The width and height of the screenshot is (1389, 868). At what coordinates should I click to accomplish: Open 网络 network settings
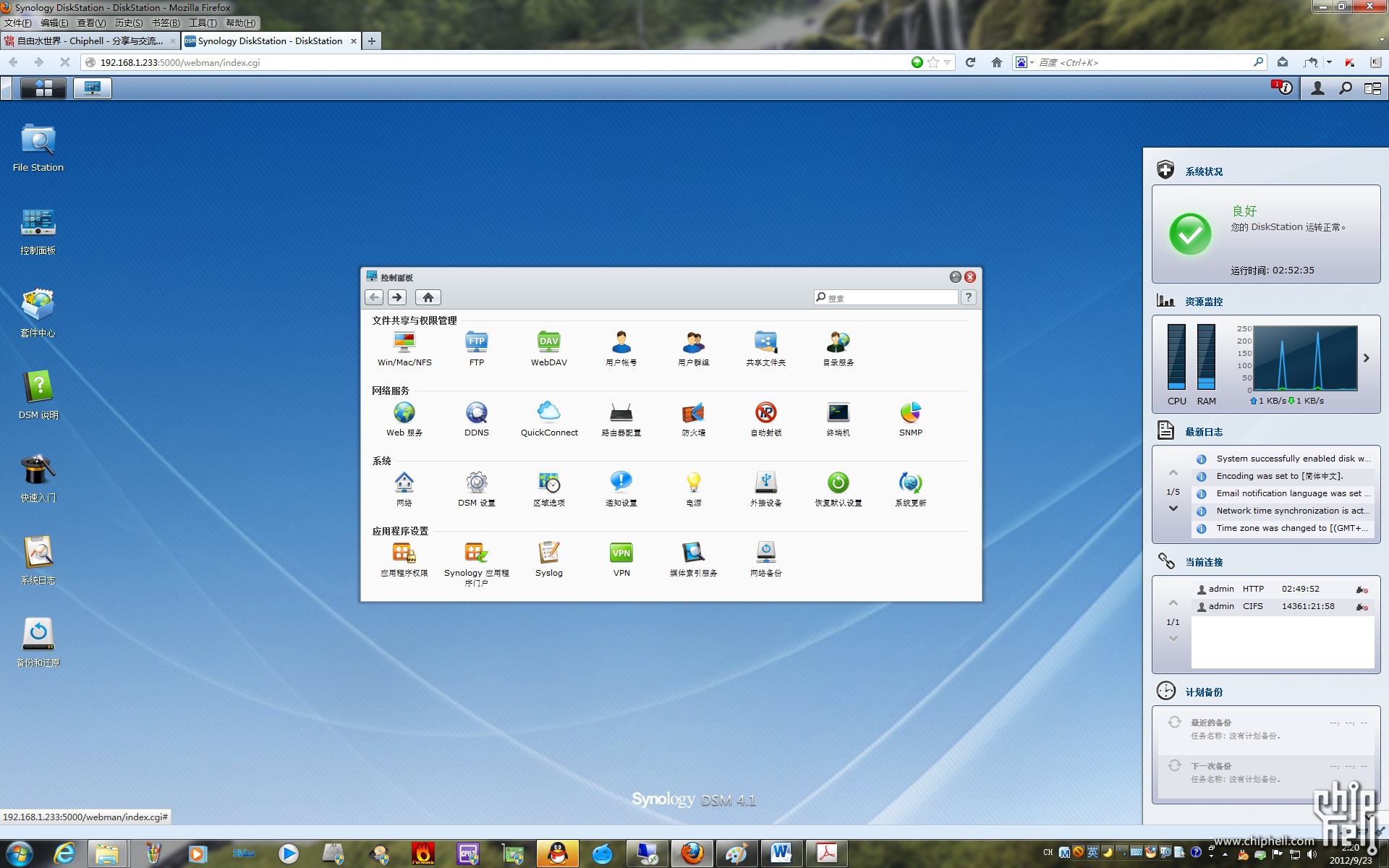point(404,489)
